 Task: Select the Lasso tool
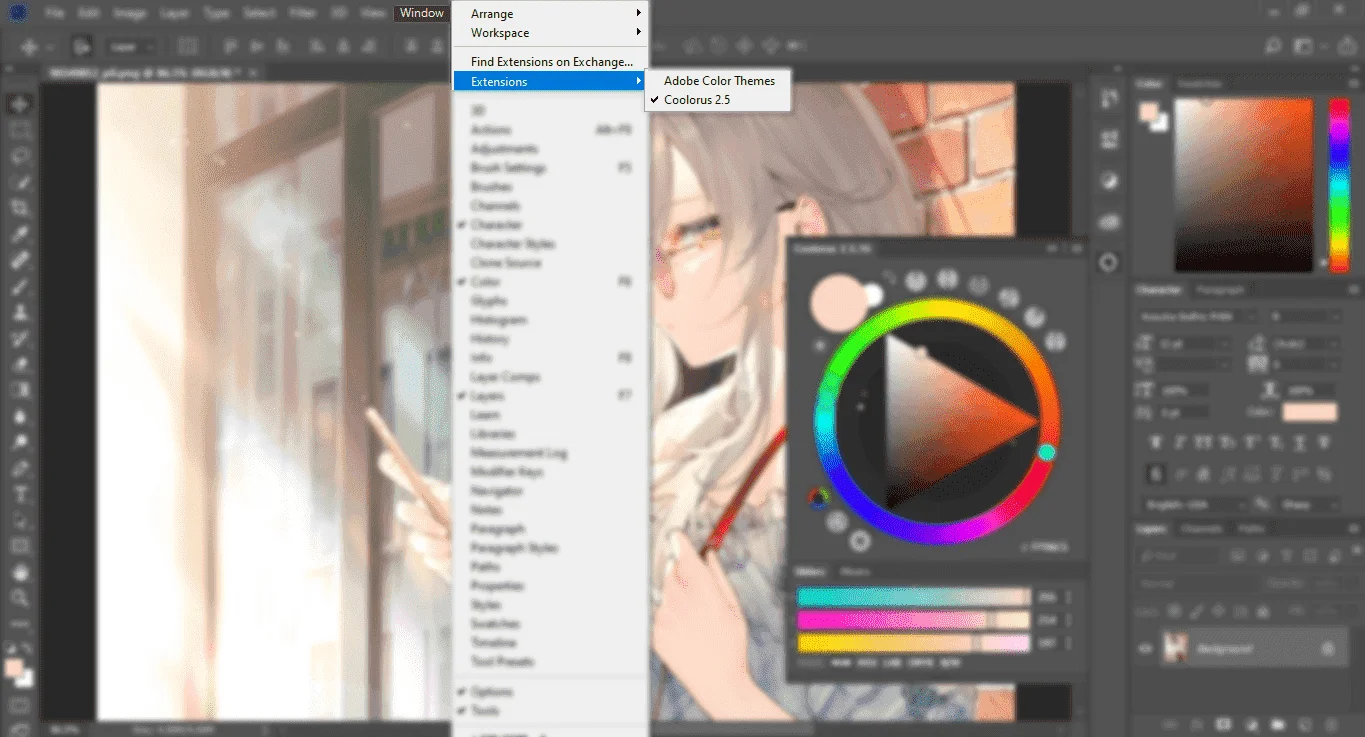[20, 157]
